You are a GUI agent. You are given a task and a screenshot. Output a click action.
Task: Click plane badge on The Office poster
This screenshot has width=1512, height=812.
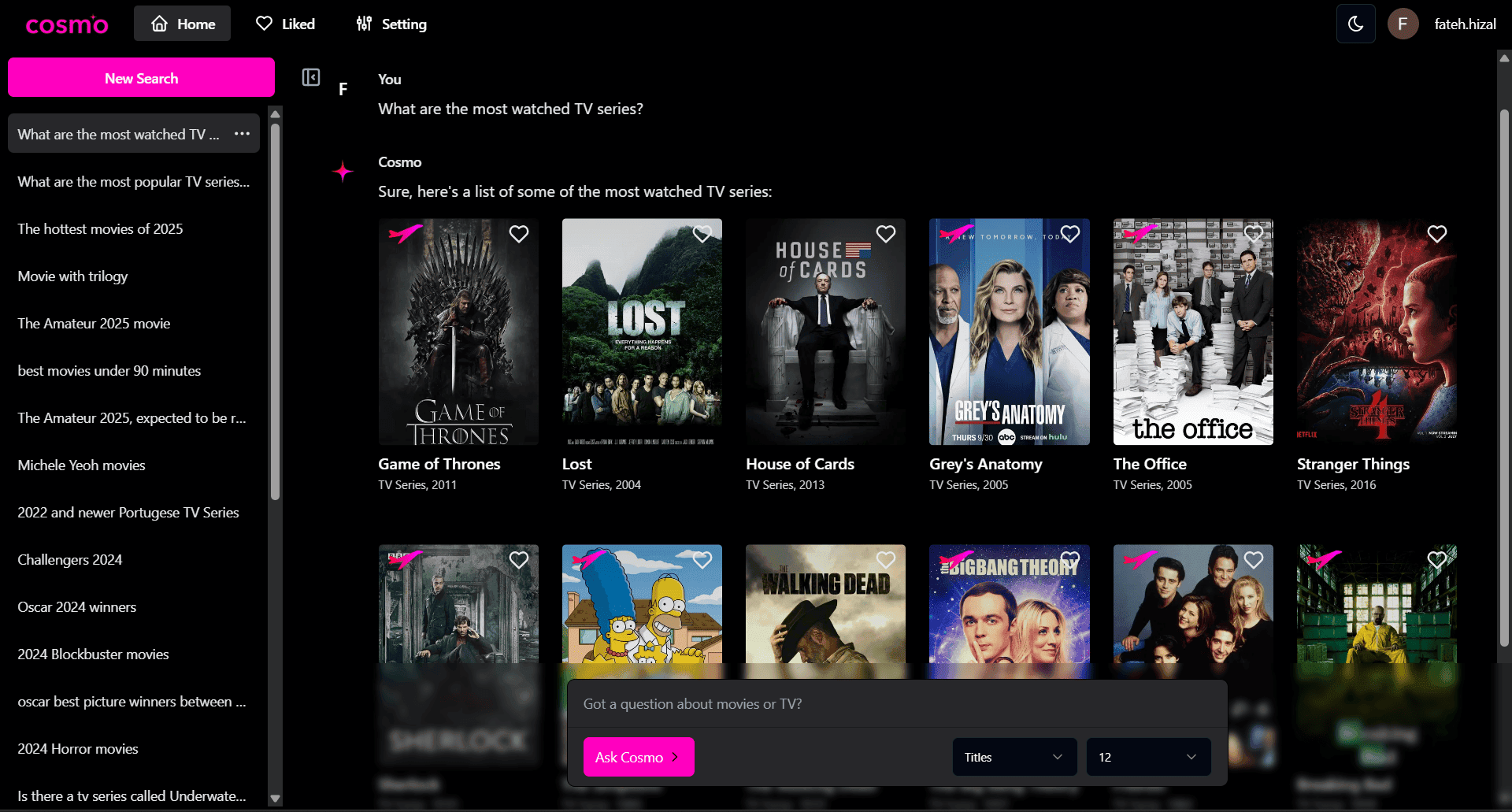pyautogui.click(x=1140, y=233)
